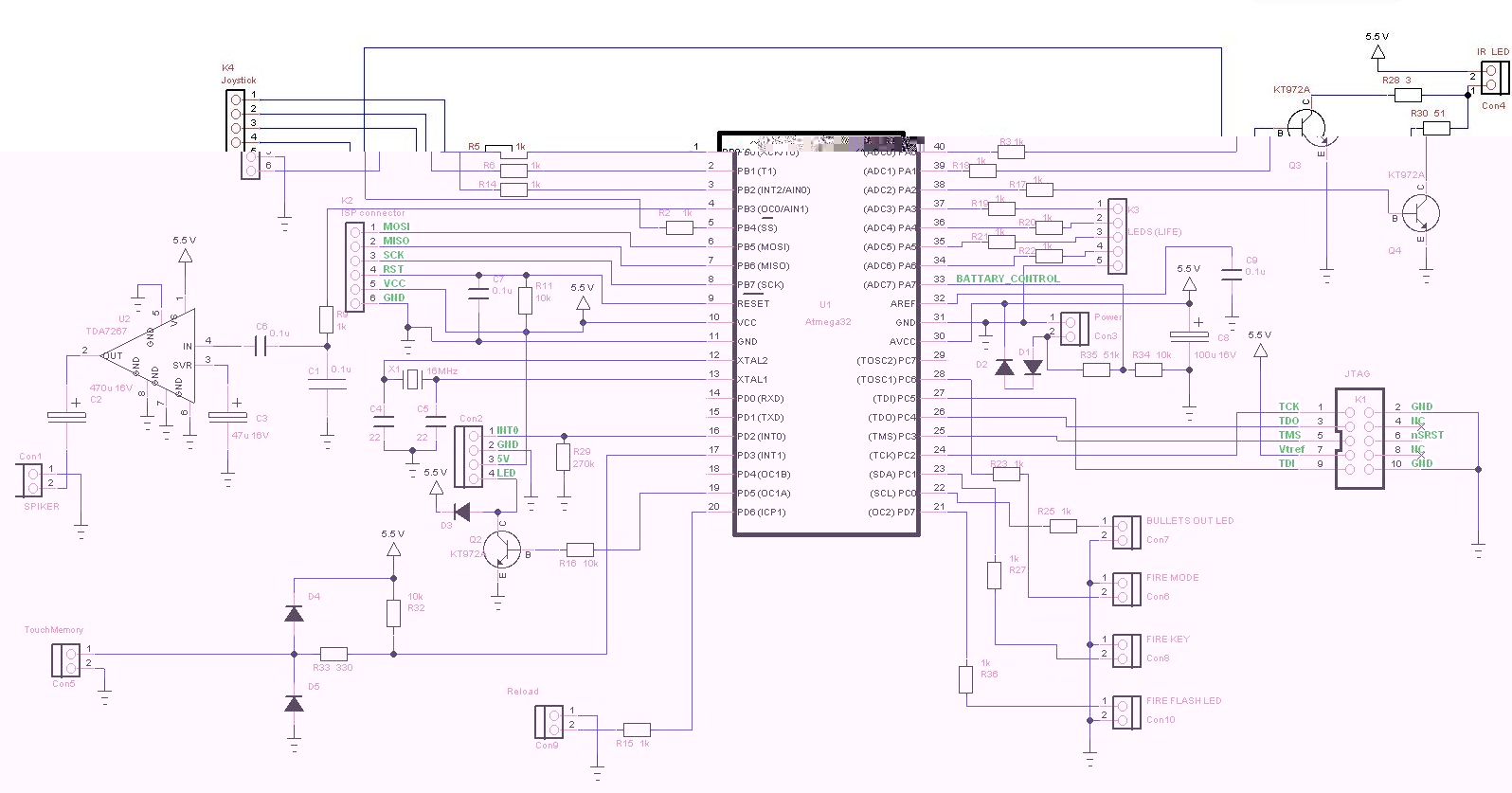Viewport: 1512px width, 793px height.
Task: Select the Con9 Reload connector
Action: [549, 721]
